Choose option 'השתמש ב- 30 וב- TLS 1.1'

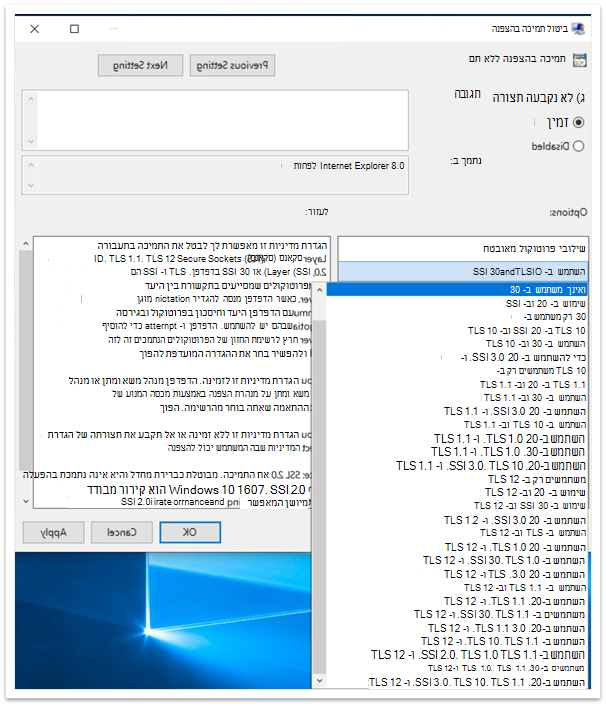pyautogui.click(x=457, y=398)
